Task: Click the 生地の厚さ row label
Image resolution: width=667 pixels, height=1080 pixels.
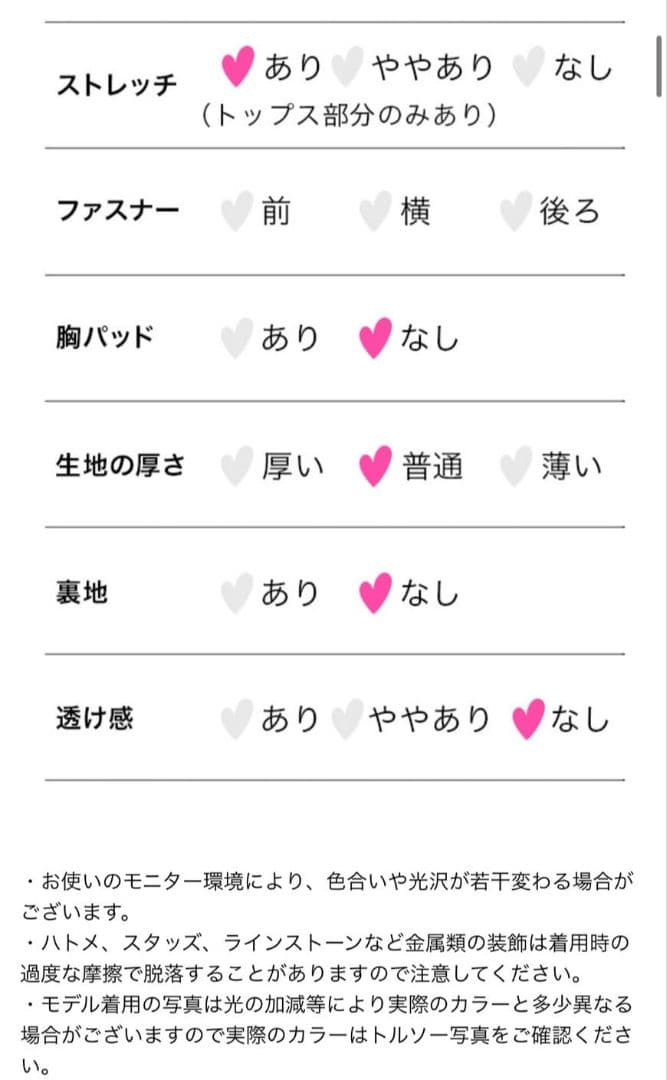Action: click(x=119, y=466)
